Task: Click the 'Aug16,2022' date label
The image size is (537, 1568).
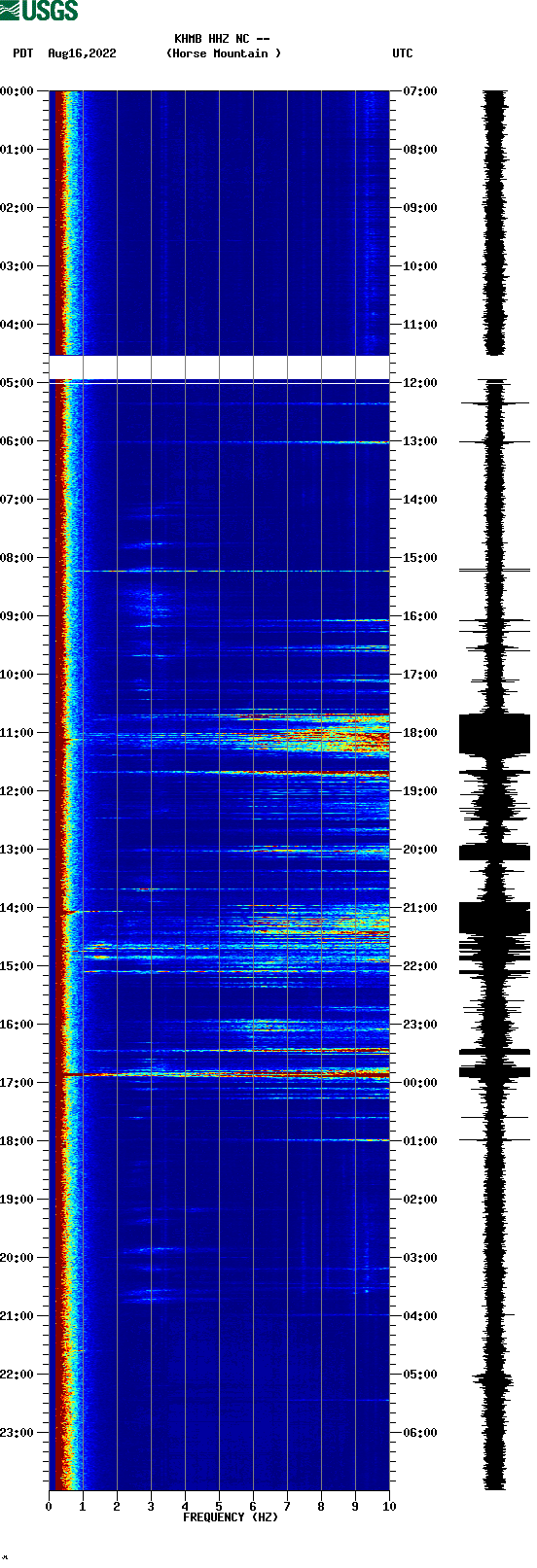Action: click(x=82, y=53)
